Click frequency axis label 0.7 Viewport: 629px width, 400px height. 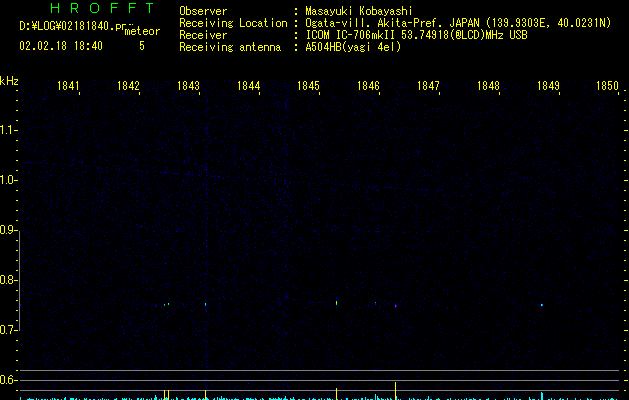tap(8, 330)
